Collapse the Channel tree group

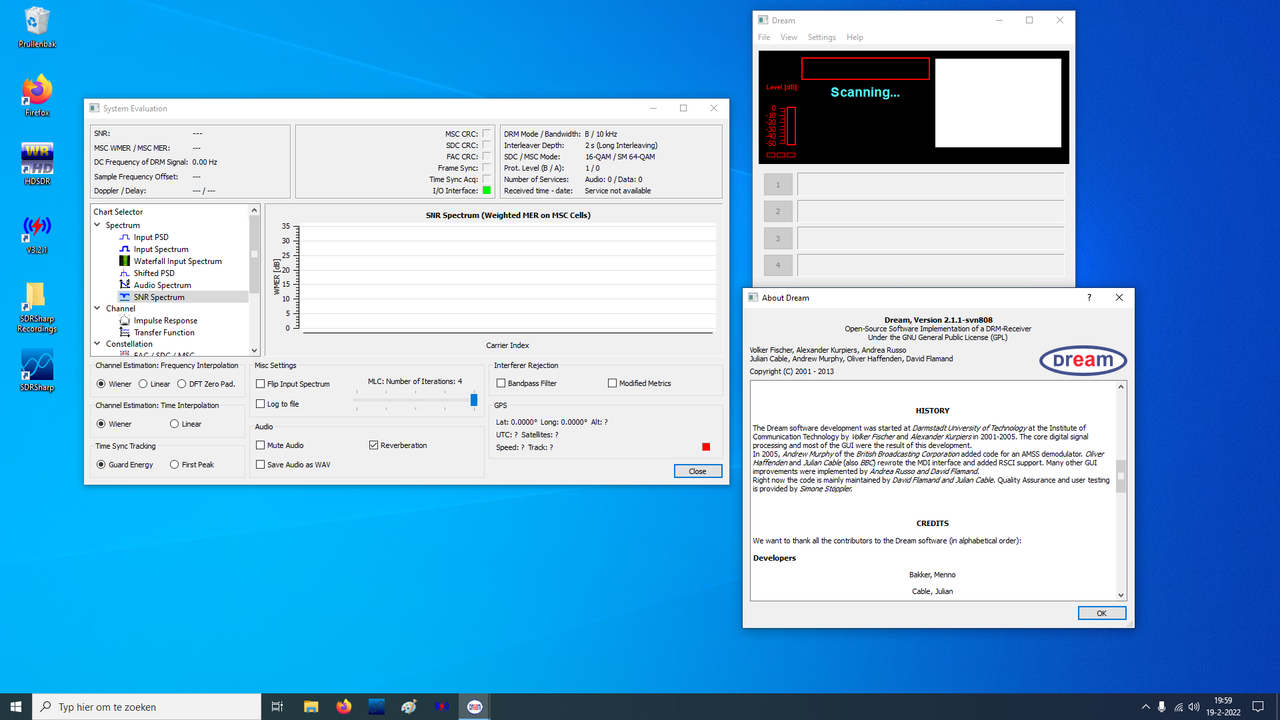tap(97, 309)
